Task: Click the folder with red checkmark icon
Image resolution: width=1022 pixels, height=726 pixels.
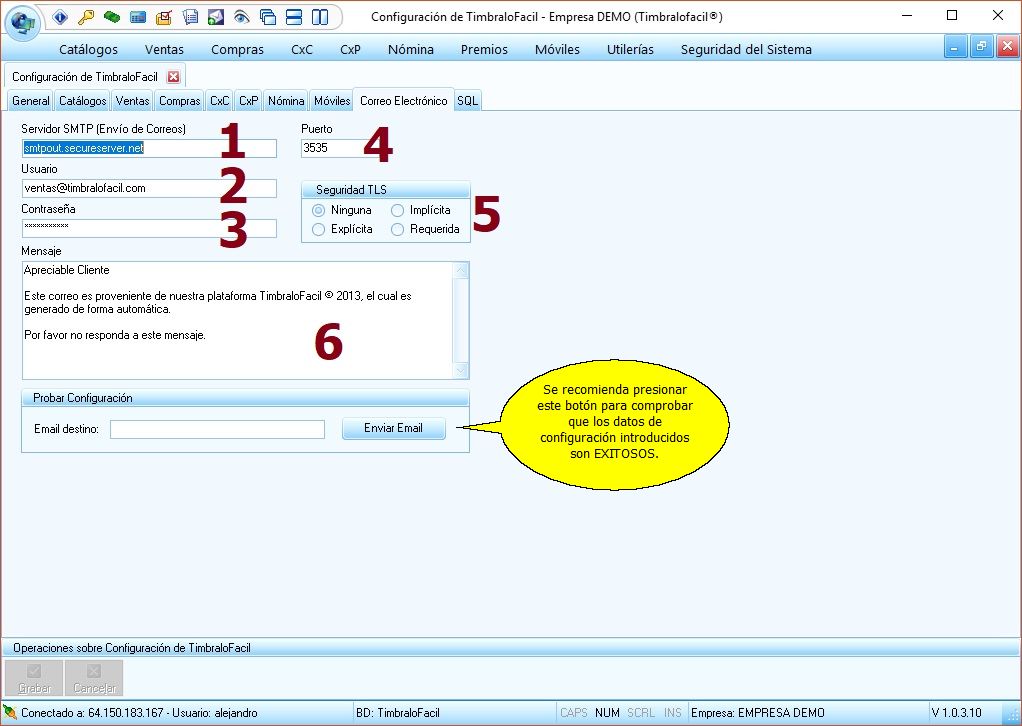Action: pos(164,17)
